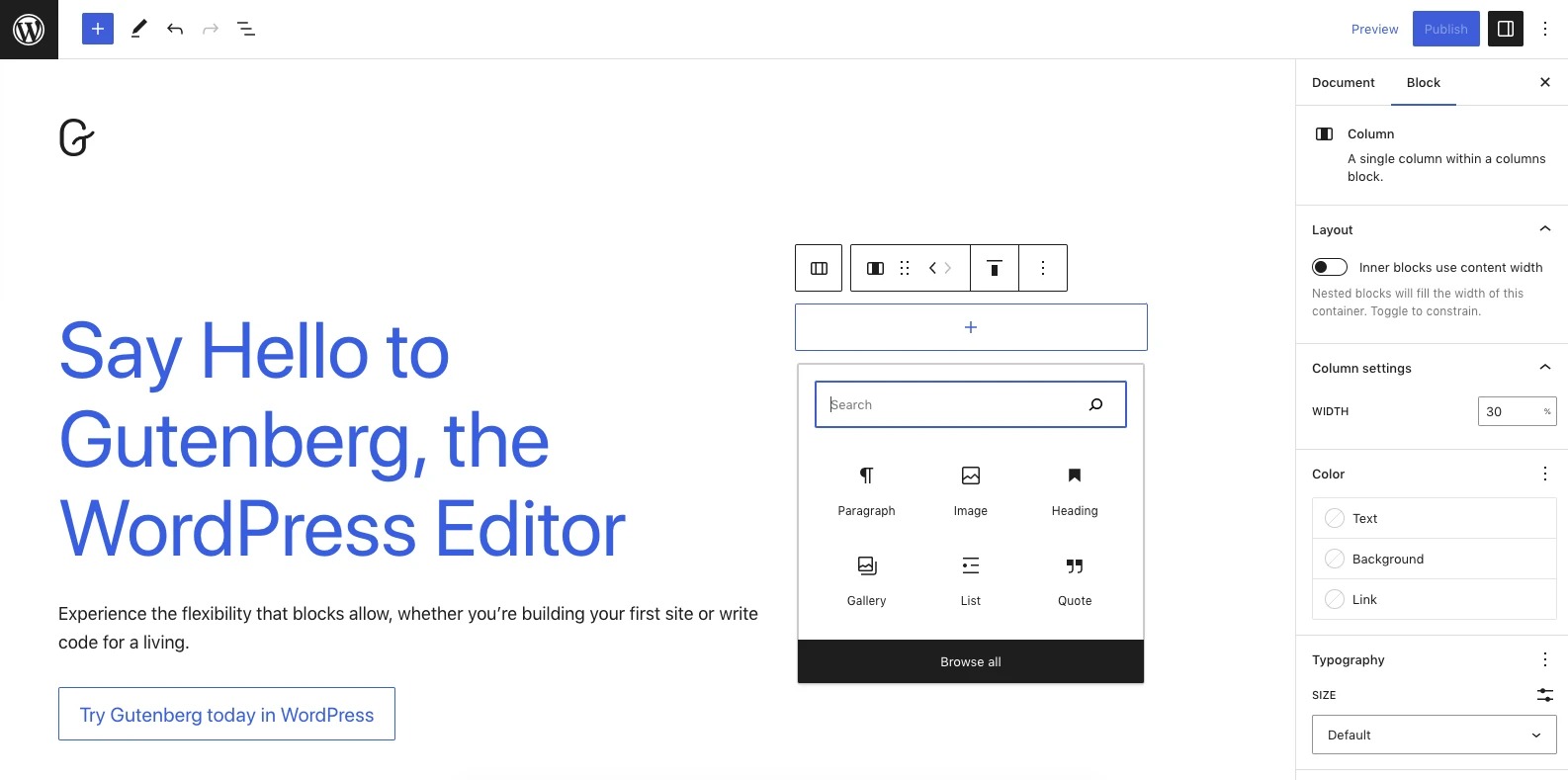
Task: Open the block inserter plus button
Action: (x=98, y=29)
